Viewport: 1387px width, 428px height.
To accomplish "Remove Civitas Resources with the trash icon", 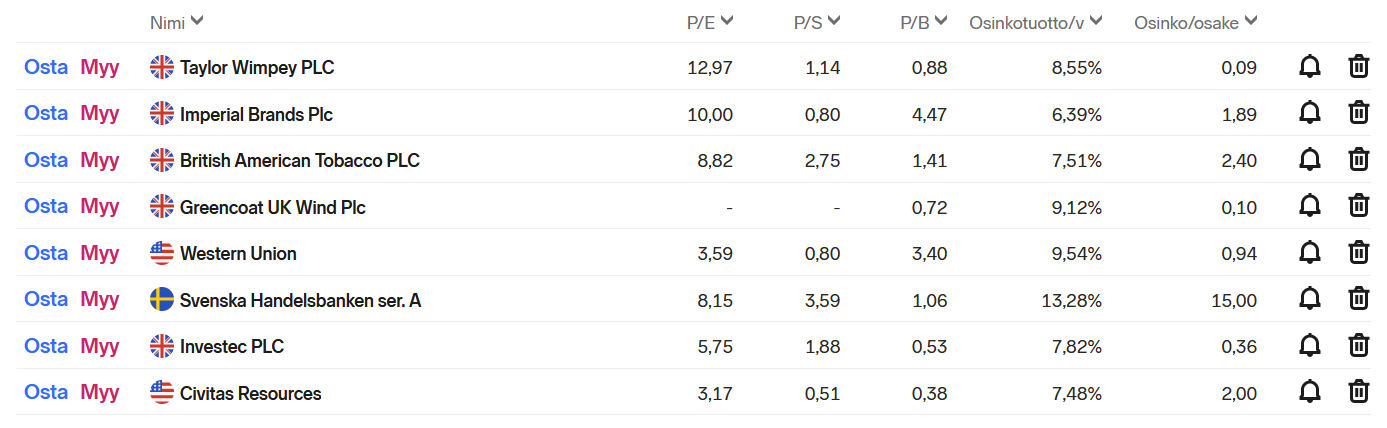I will 1359,392.
